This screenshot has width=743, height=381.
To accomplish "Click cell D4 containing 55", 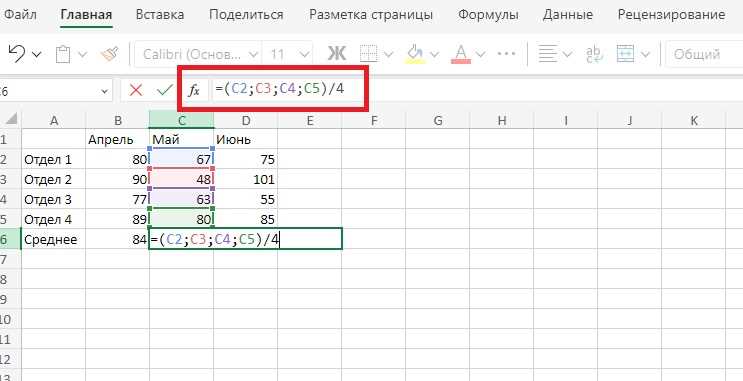I will click(x=245, y=200).
